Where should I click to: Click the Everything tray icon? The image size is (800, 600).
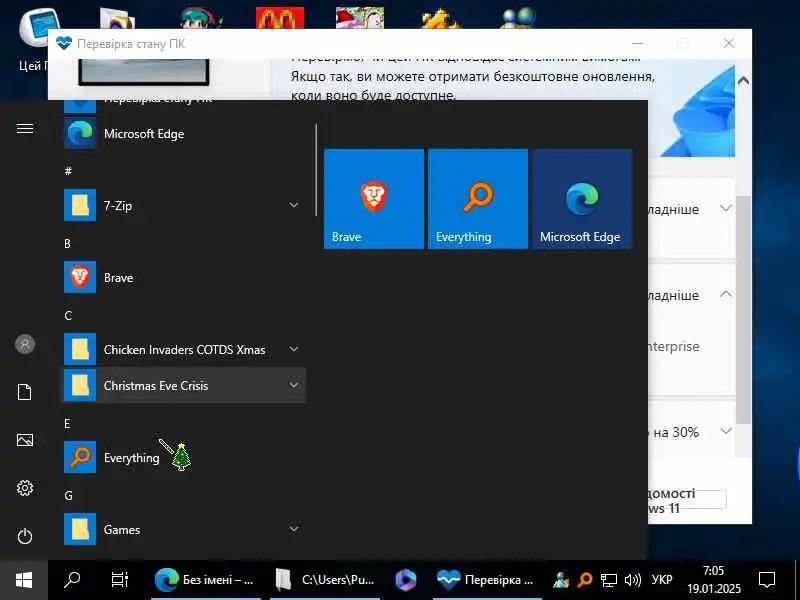click(x=585, y=580)
